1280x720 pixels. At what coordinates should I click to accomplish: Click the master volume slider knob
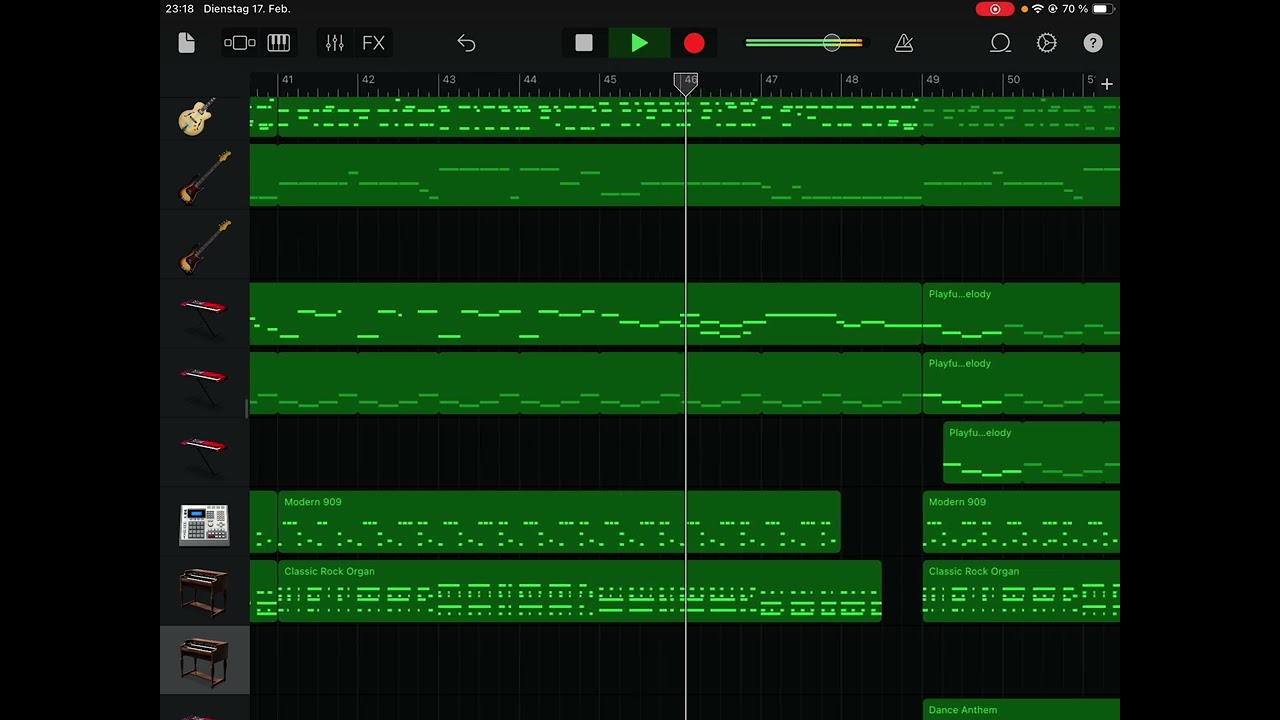pos(832,43)
